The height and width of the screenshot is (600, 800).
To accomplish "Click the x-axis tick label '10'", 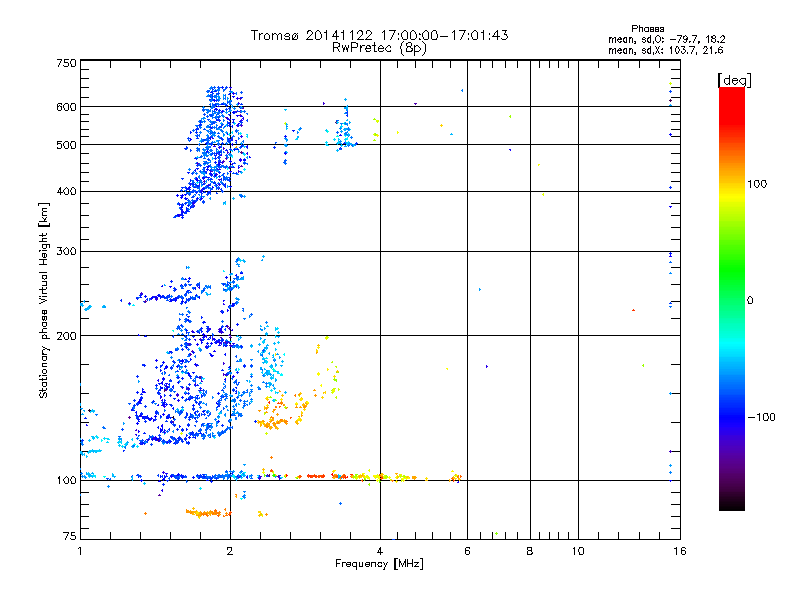I will coord(578,551).
